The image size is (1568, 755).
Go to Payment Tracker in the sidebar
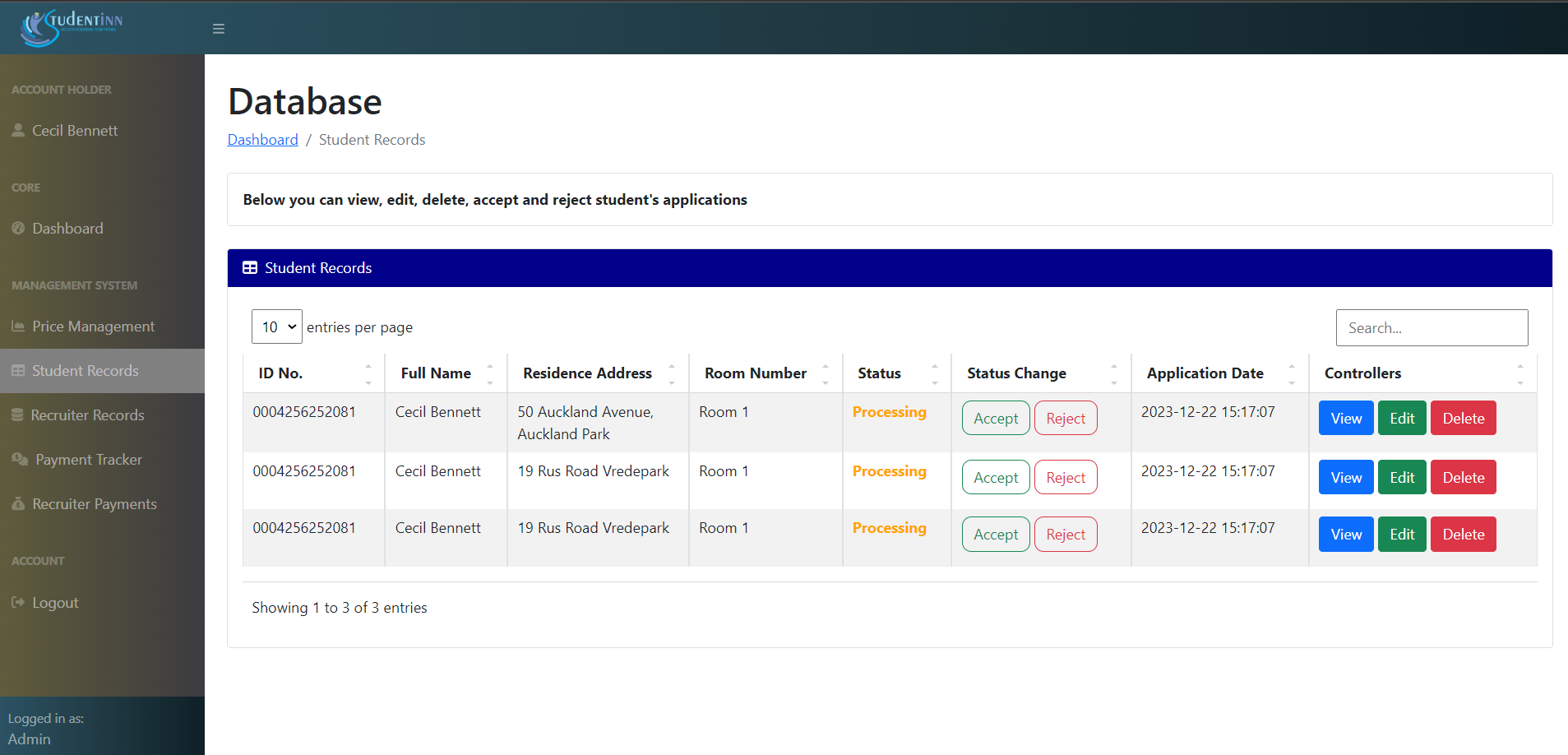[102, 459]
